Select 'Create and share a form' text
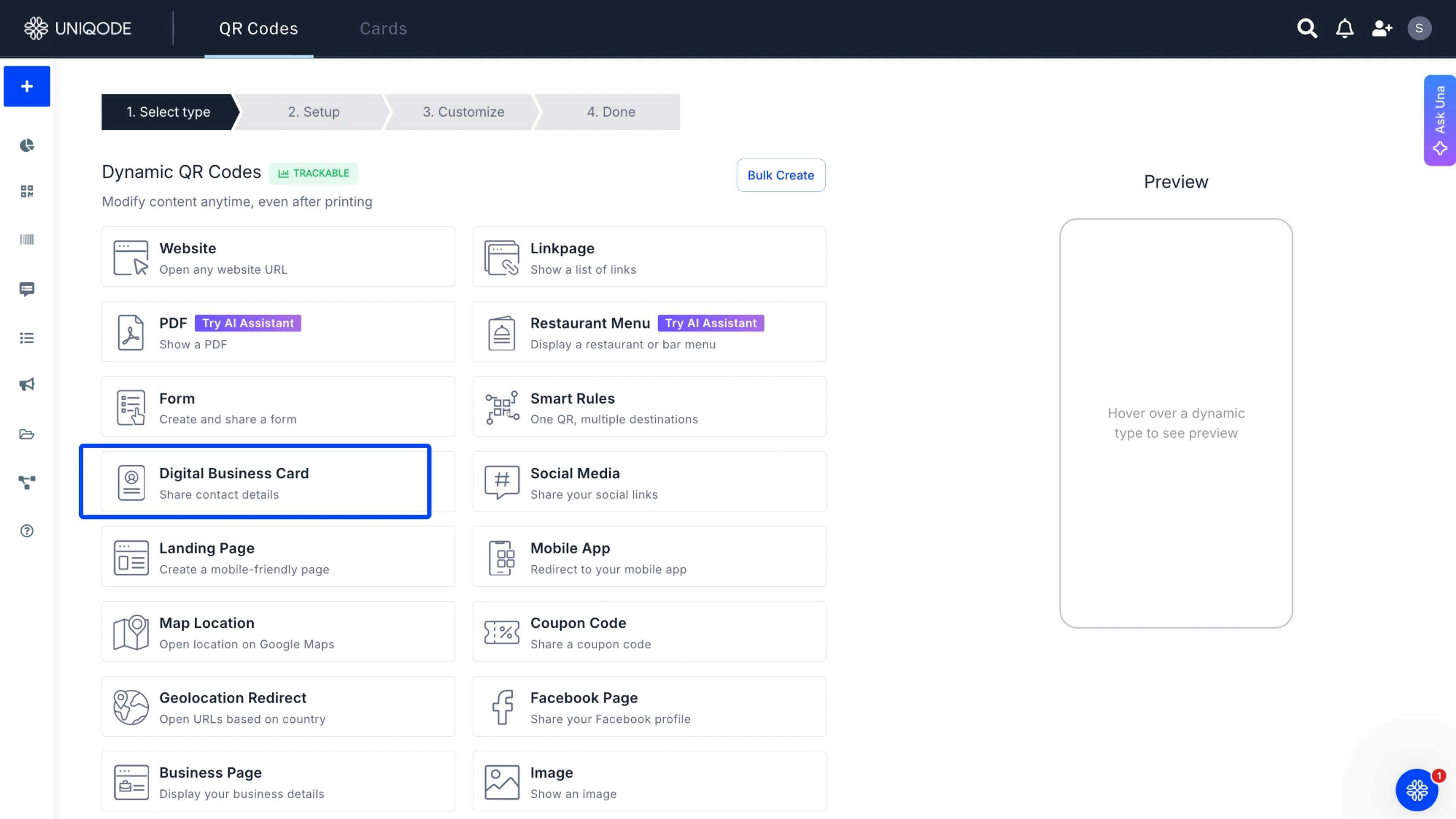This screenshot has height=819, width=1456. pyautogui.click(x=228, y=419)
